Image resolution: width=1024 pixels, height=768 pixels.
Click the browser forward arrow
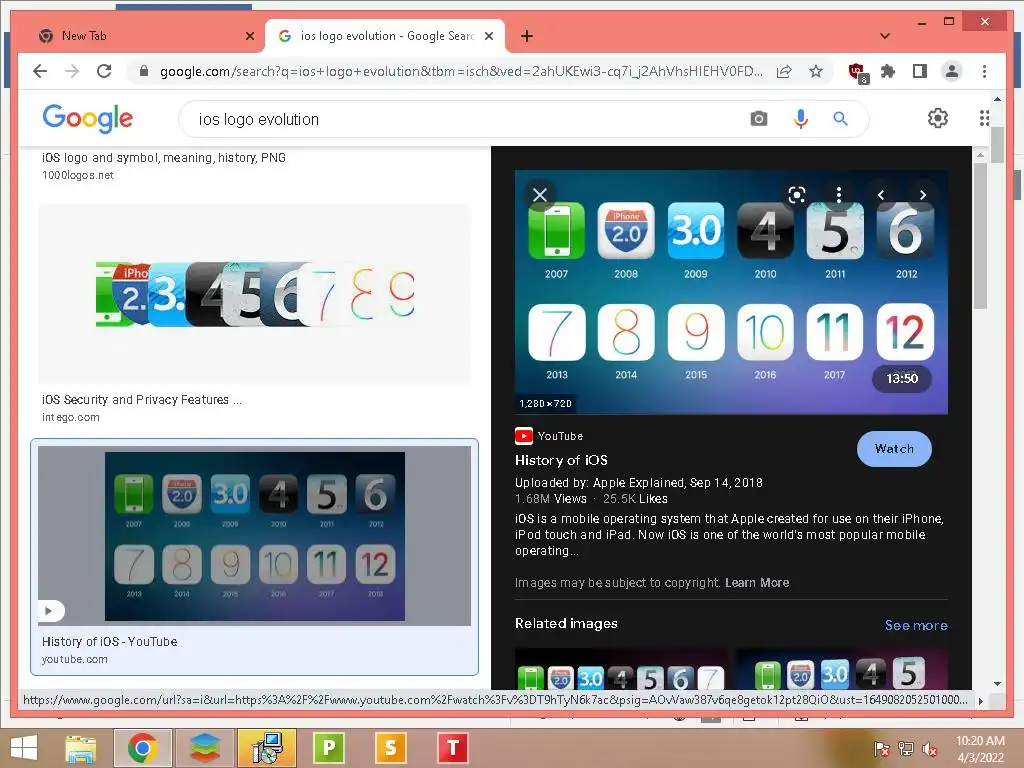(x=72, y=71)
